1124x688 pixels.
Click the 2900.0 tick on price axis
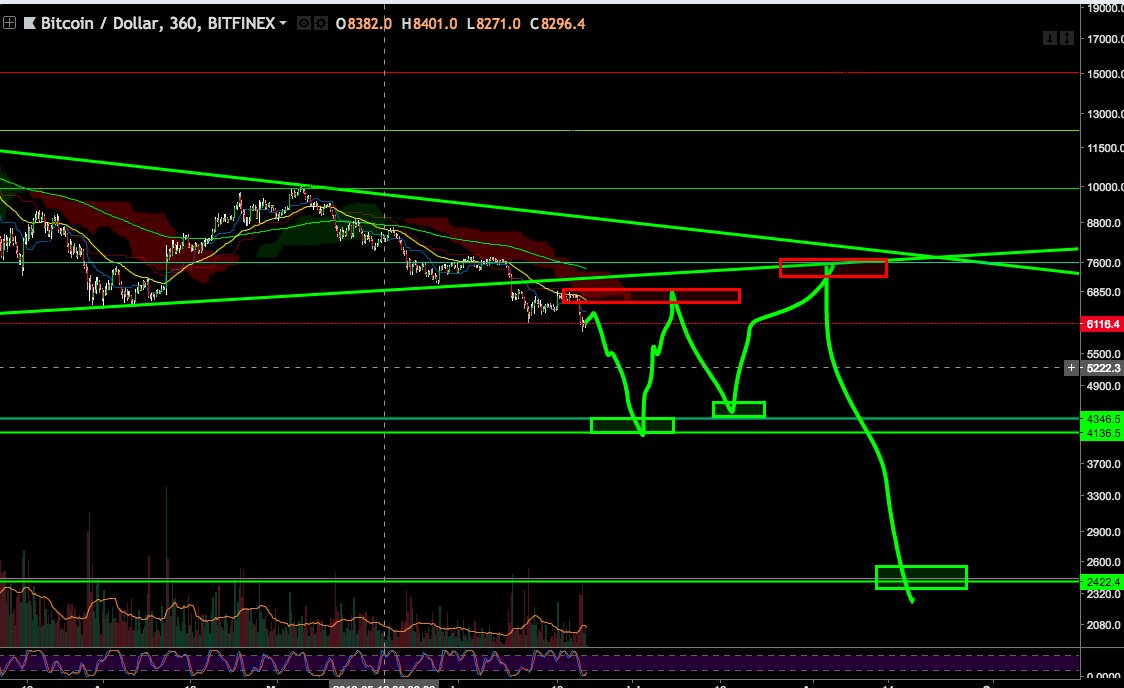[1105, 532]
